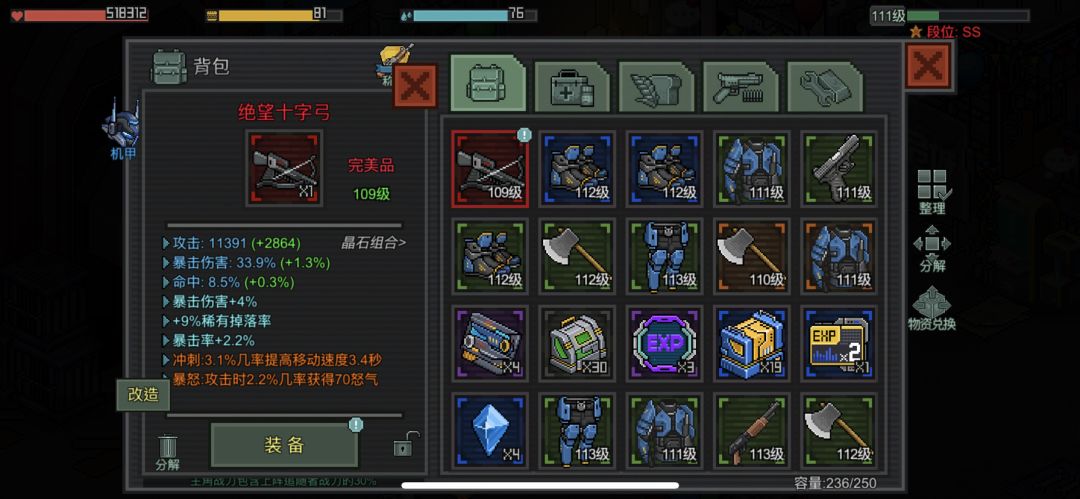Switch to the food items tab
The height and width of the screenshot is (499, 1080).
(x=656, y=87)
